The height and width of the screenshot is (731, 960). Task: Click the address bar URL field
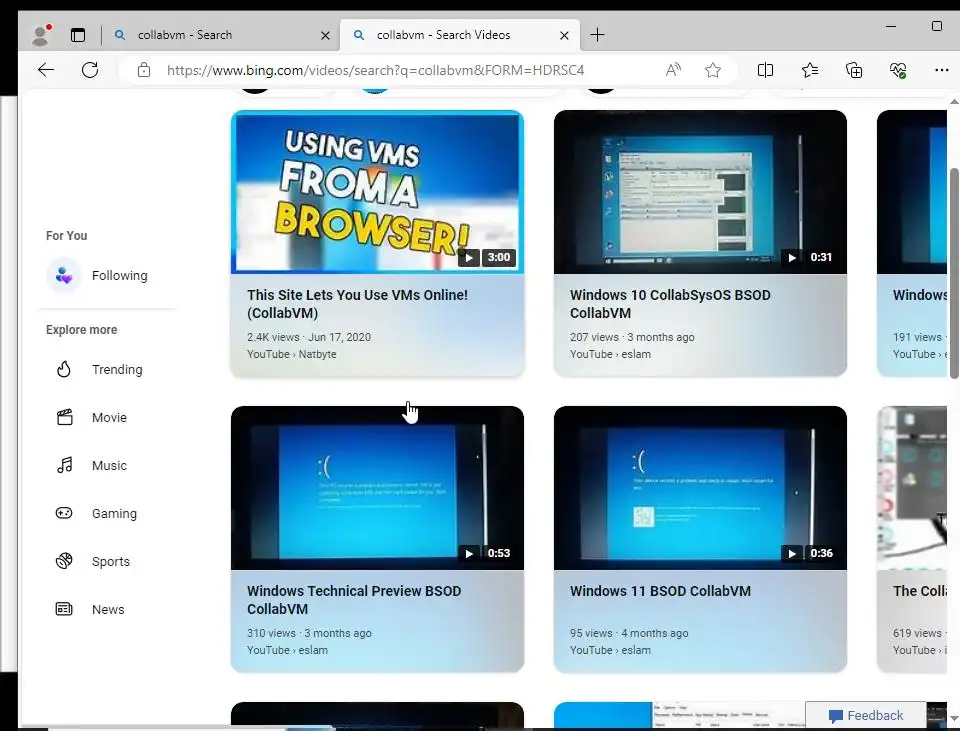(x=375, y=70)
